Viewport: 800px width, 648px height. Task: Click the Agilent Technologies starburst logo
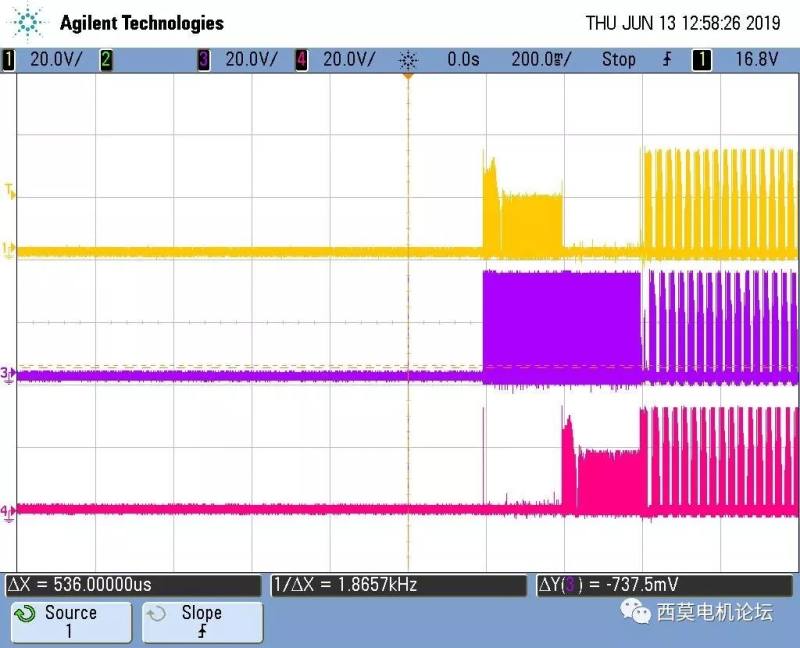(x=30, y=22)
